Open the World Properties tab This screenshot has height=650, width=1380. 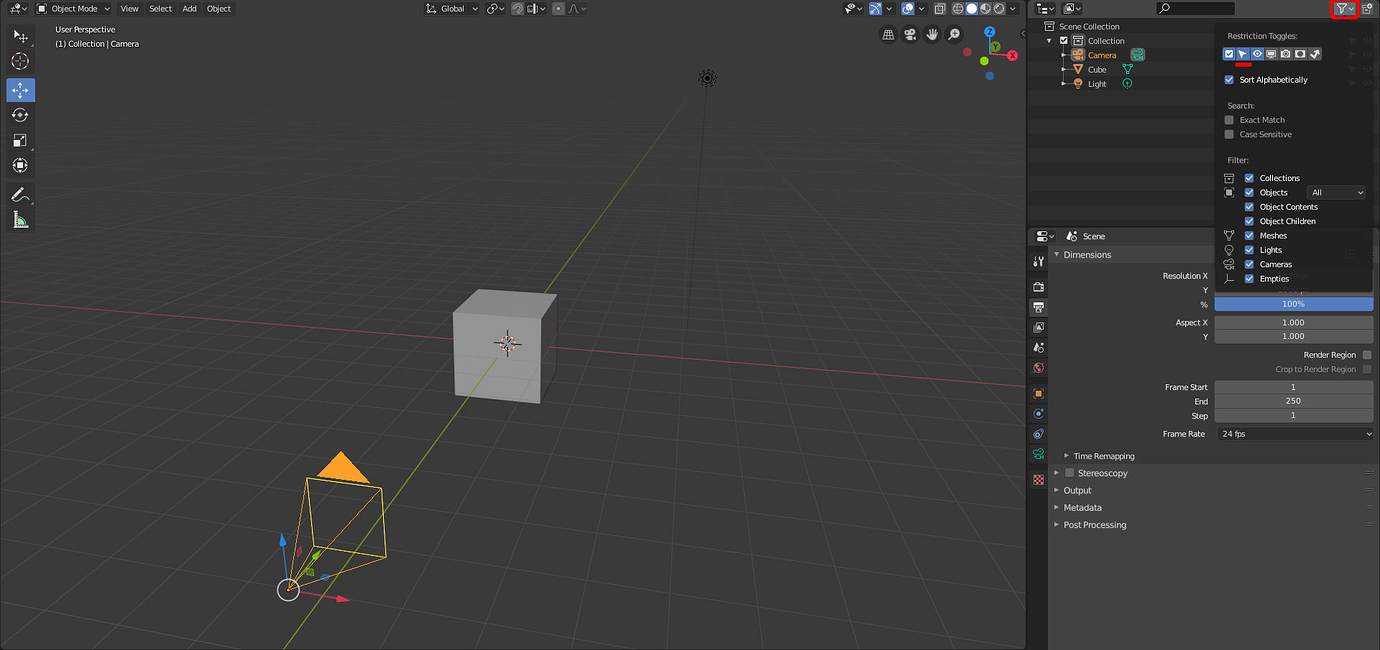(x=1038, y=368)
